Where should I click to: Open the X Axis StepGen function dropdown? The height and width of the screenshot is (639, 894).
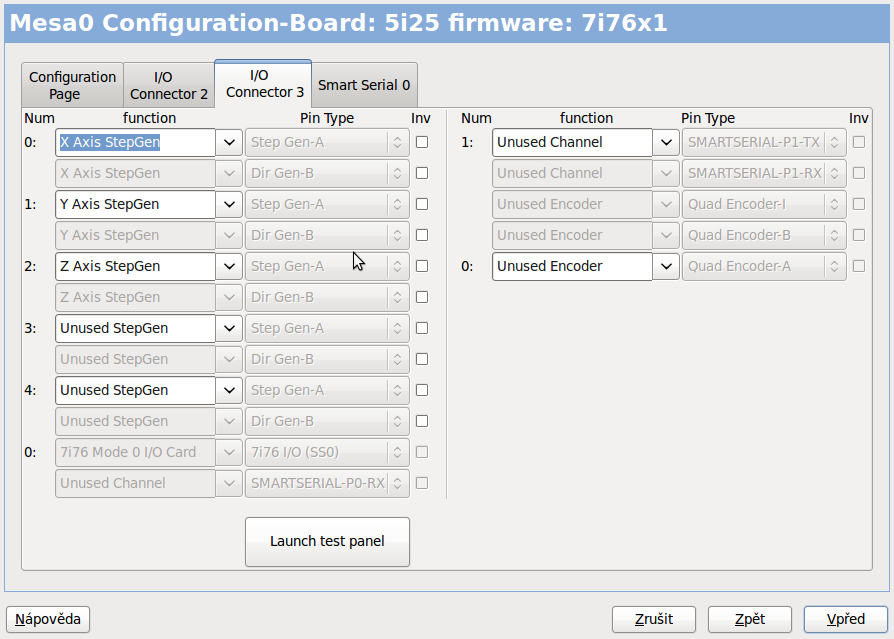point(229,143)
